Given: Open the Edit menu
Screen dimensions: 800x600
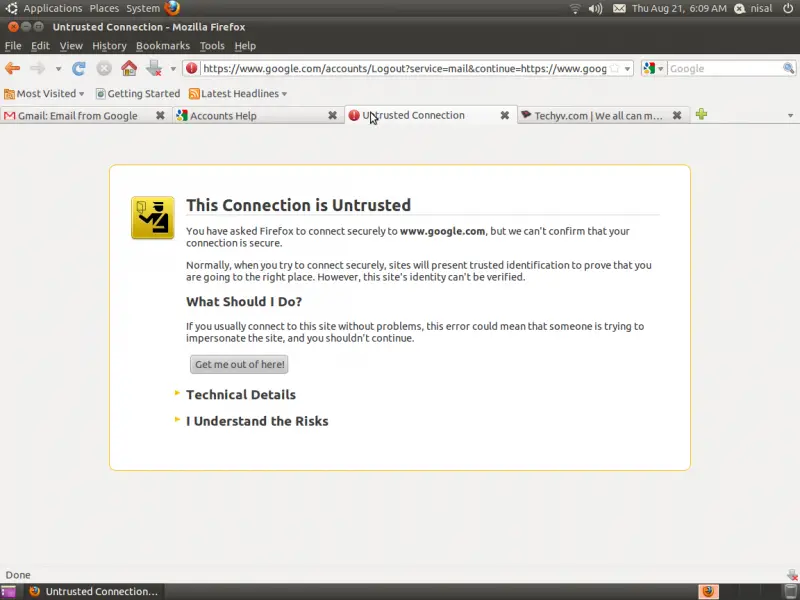Looking at the screenshot, I should tap(40, 46).
